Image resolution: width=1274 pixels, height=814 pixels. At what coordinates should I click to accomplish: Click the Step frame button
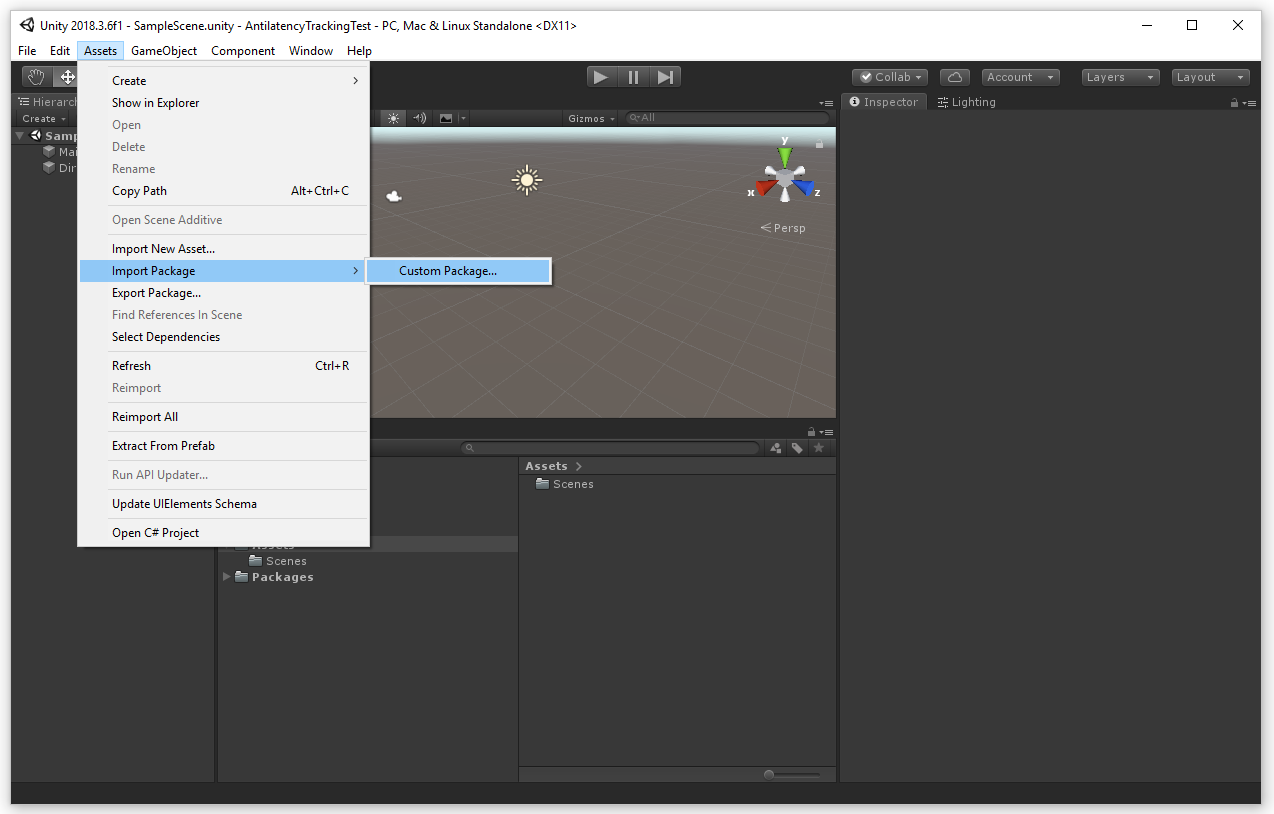(666, 77)
